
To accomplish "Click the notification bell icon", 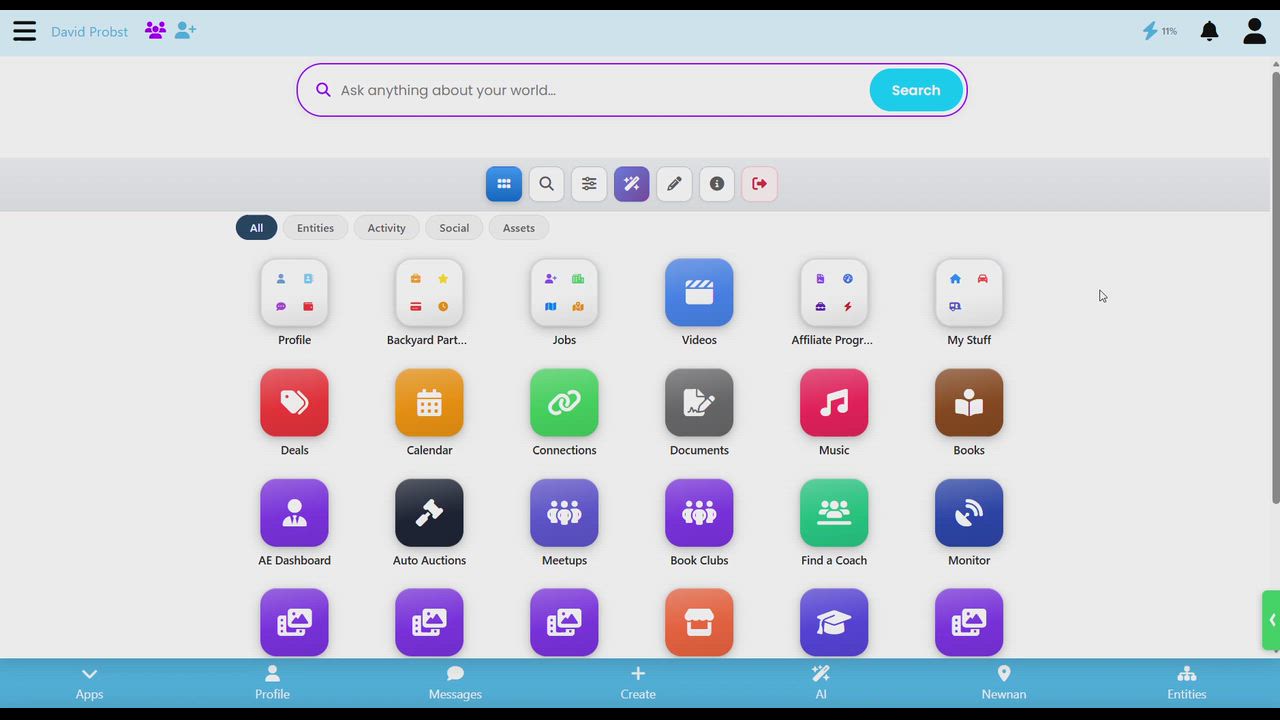I will [1209, 31].
